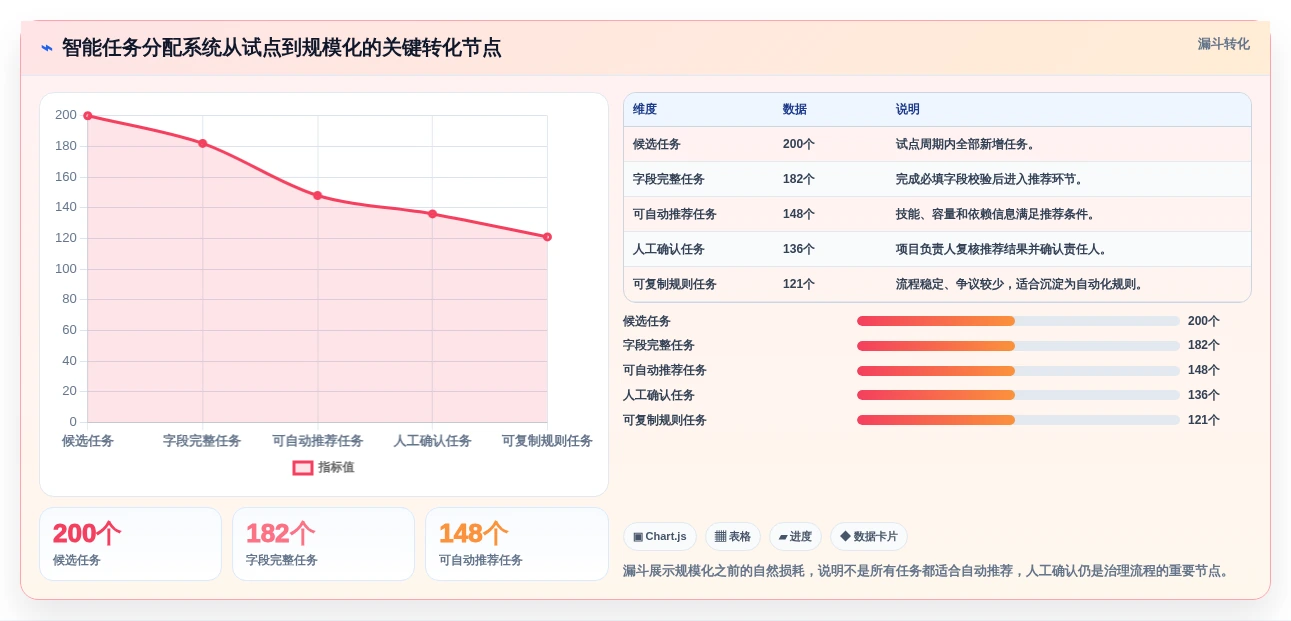Click table cell 121个
1291x621 pixels.
(799, 284)
